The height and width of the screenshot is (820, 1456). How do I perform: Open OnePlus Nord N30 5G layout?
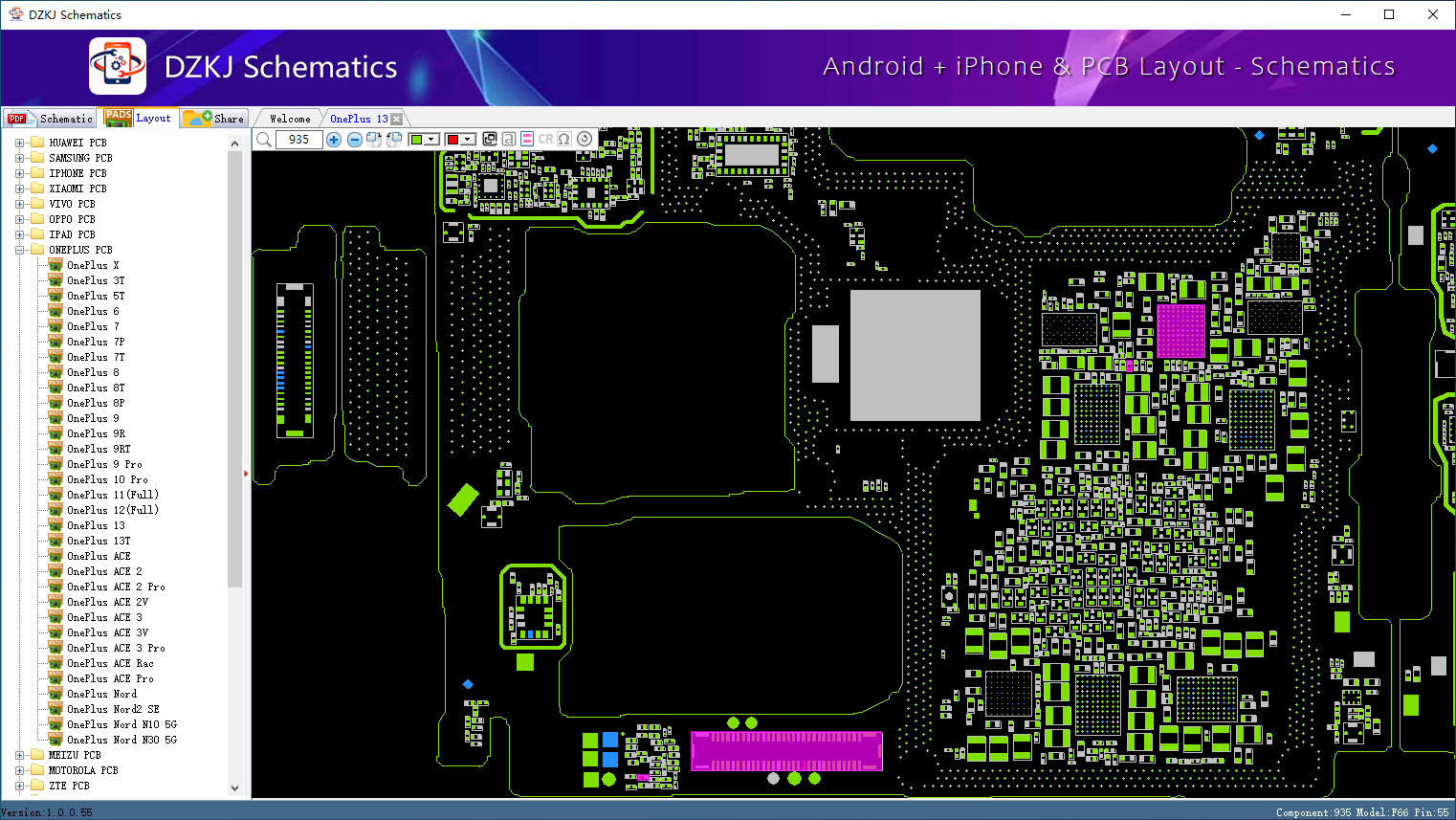121,740
